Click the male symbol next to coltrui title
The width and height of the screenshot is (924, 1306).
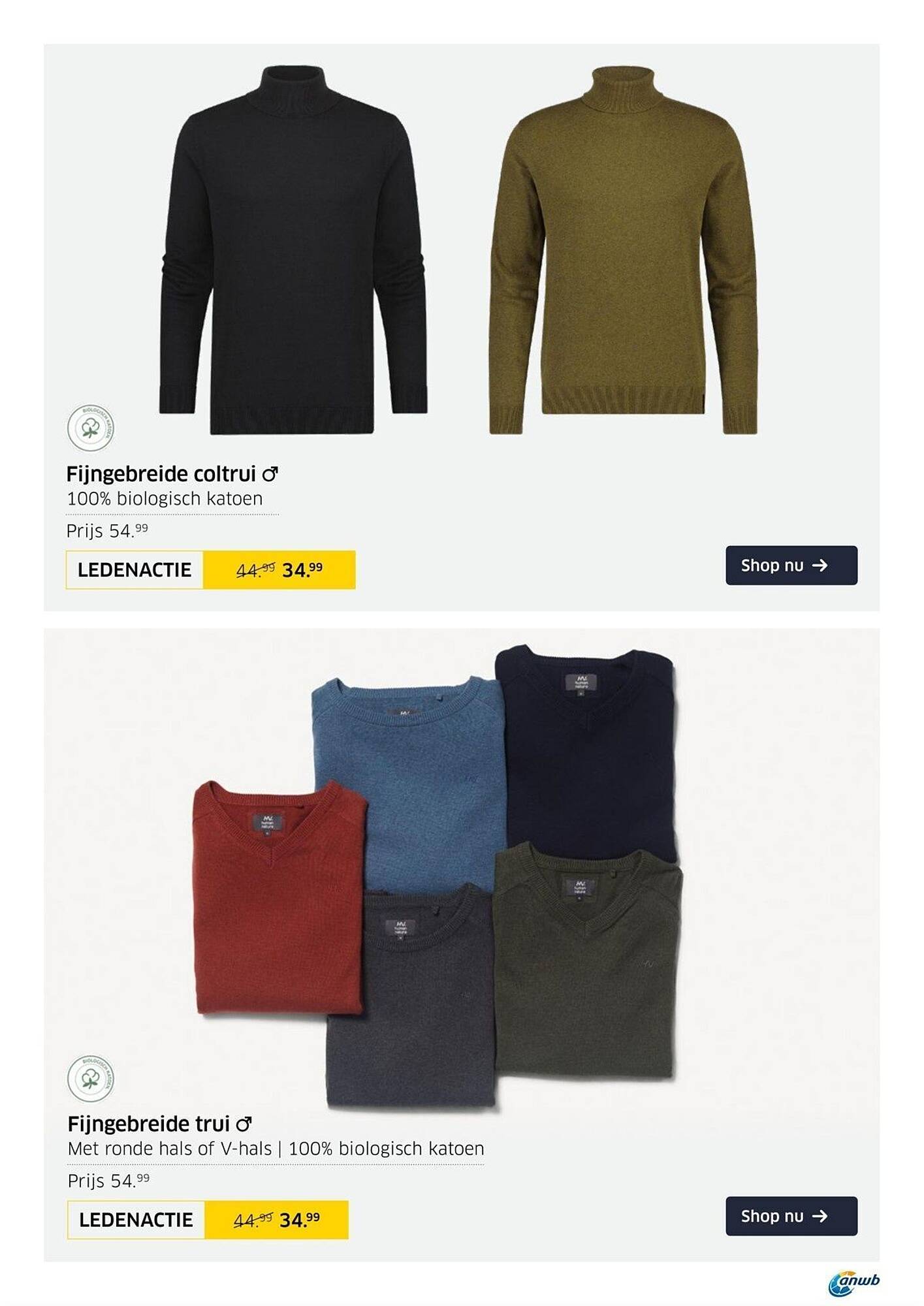coord(270,473)
